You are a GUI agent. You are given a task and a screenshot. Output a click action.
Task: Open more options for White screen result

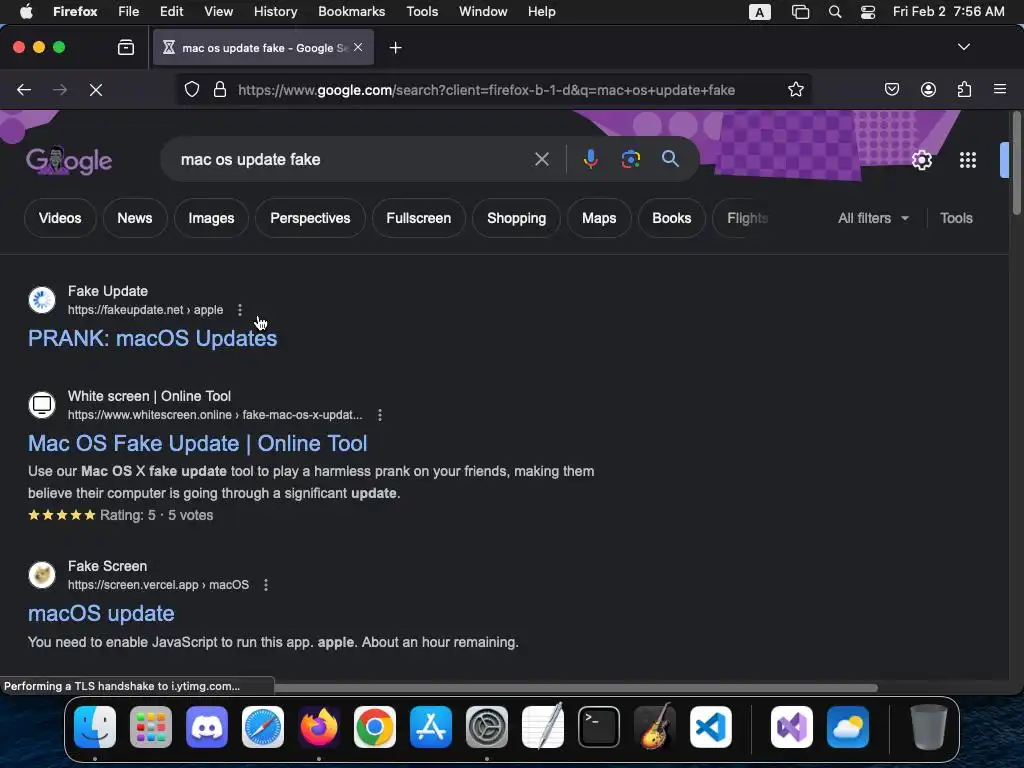pyautogui.click(x=379, y=415)
